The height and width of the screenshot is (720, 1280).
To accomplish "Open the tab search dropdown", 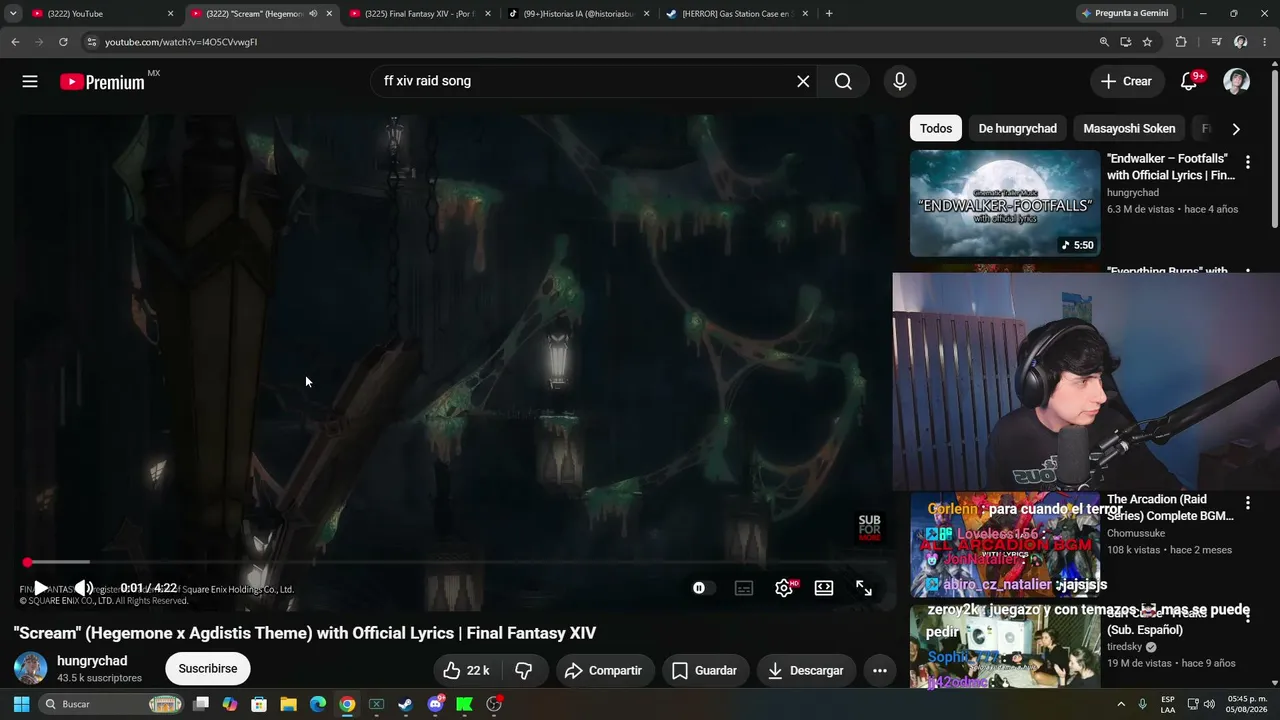I will (13, 14).
